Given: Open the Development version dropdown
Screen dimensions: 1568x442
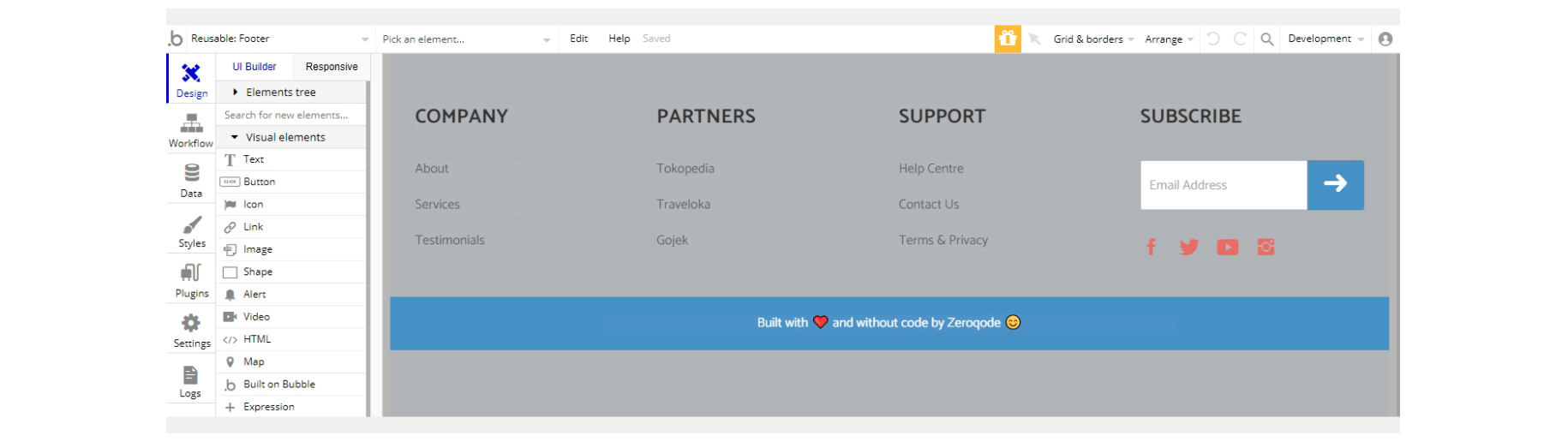Looking at the screenshot, I should point(1326,39).
